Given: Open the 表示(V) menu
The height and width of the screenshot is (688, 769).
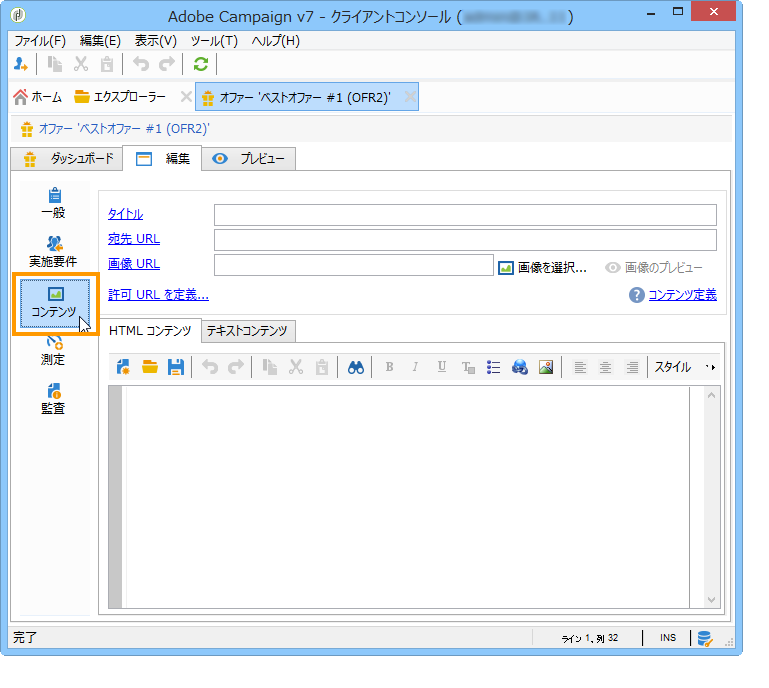Looking at the screenshot, I should pyautogui.click(x=155, y=41).
